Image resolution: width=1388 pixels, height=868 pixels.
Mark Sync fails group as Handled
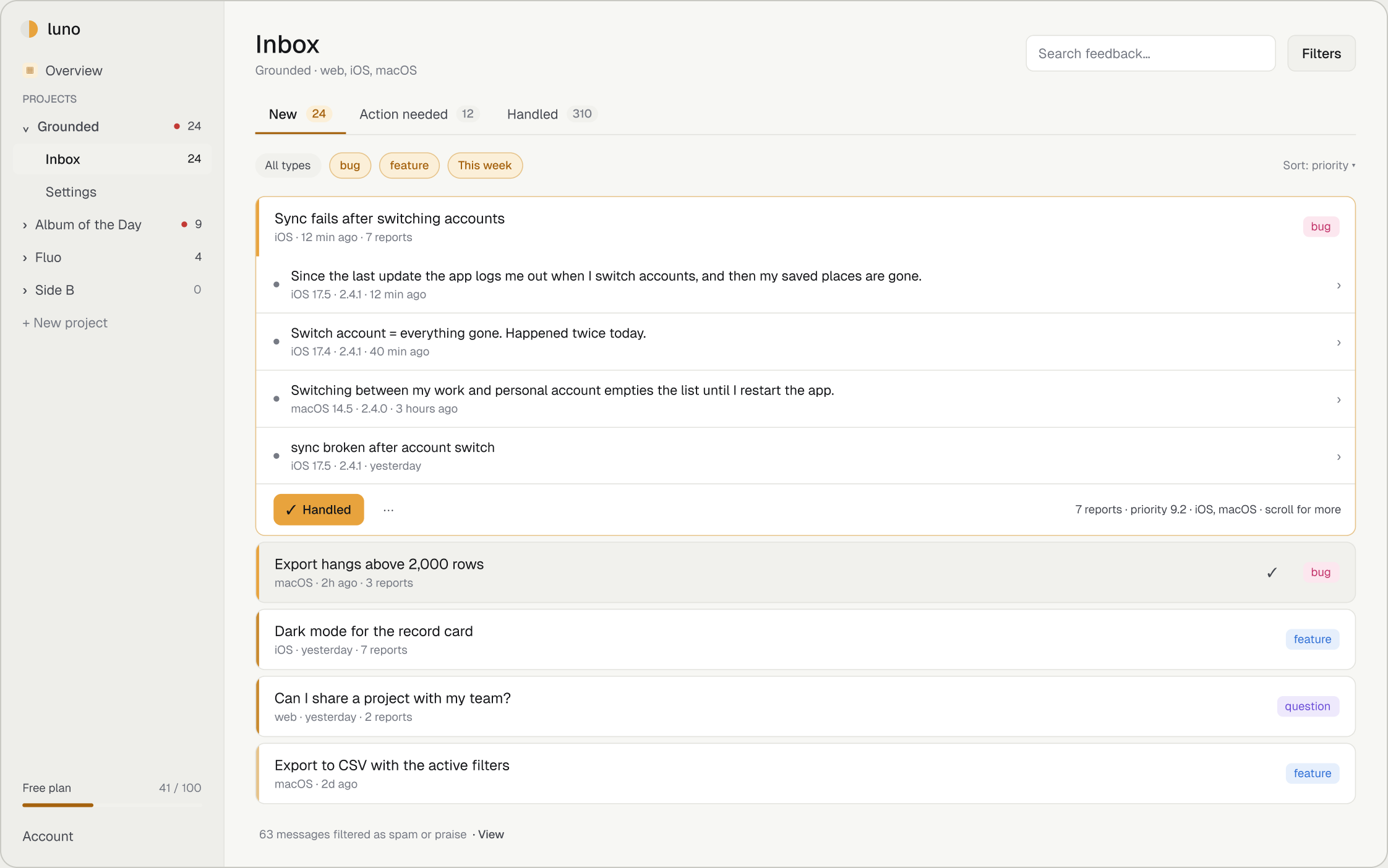319,510
